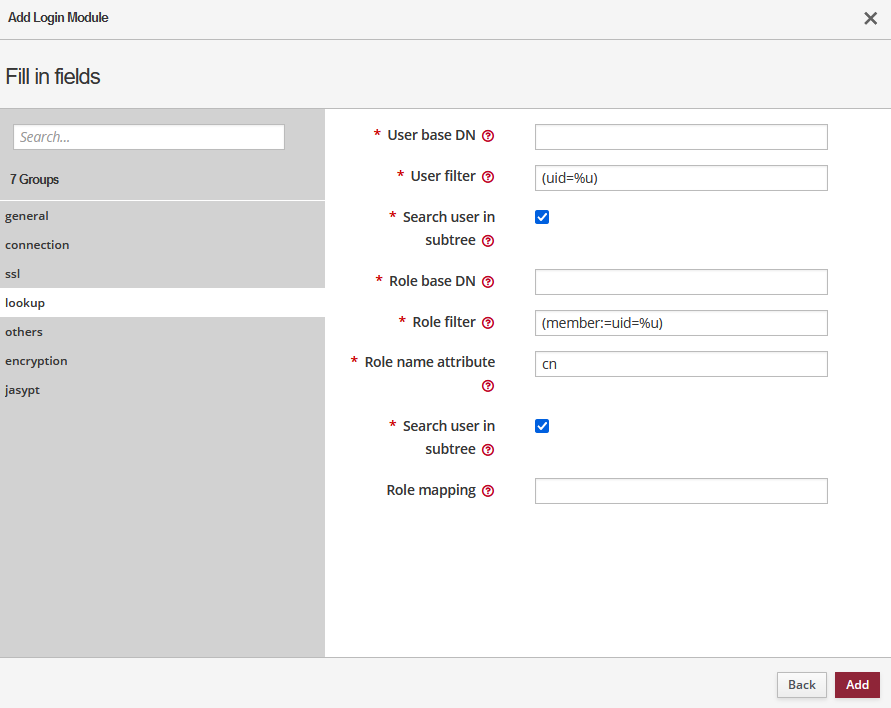Click the group Search box
This screenshot has height=708, width=891.
[148, 136]
